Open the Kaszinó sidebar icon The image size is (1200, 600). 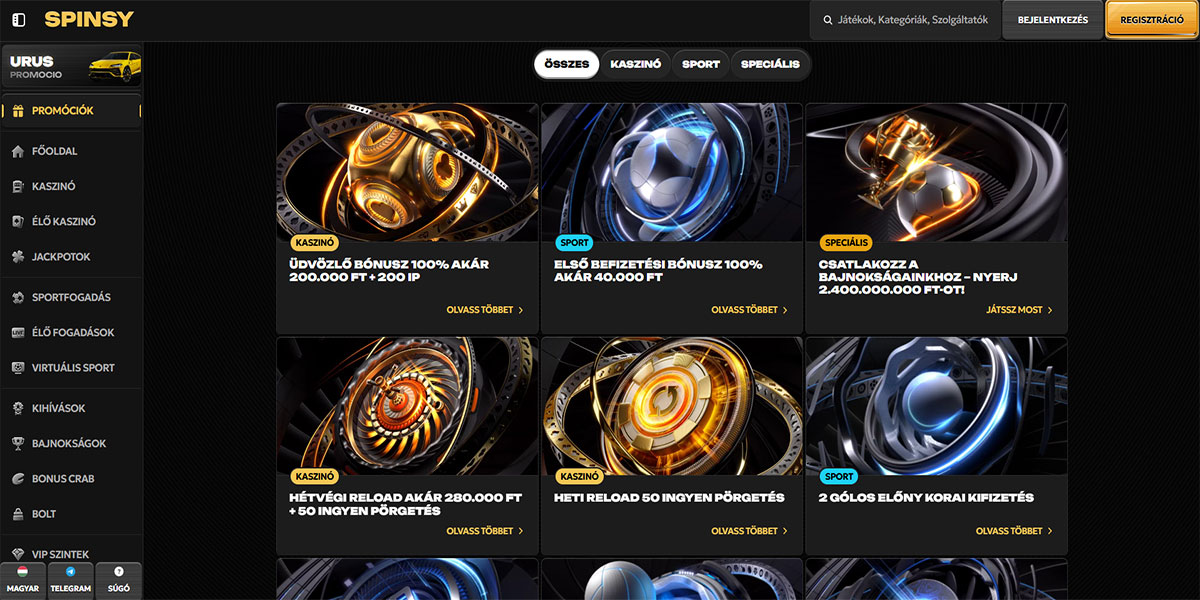pos(18,186)
